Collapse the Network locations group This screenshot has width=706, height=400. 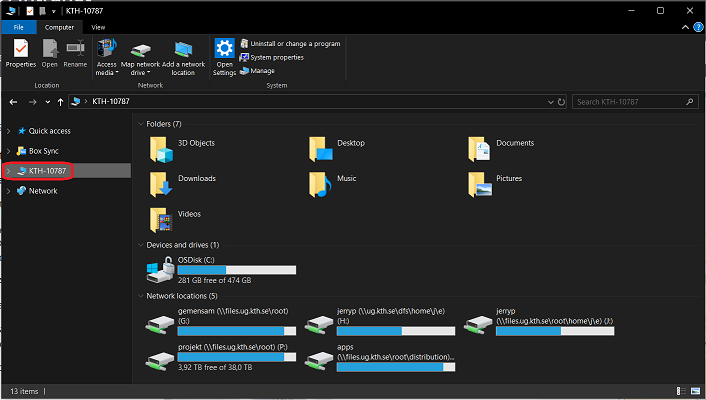pos(140,296)
